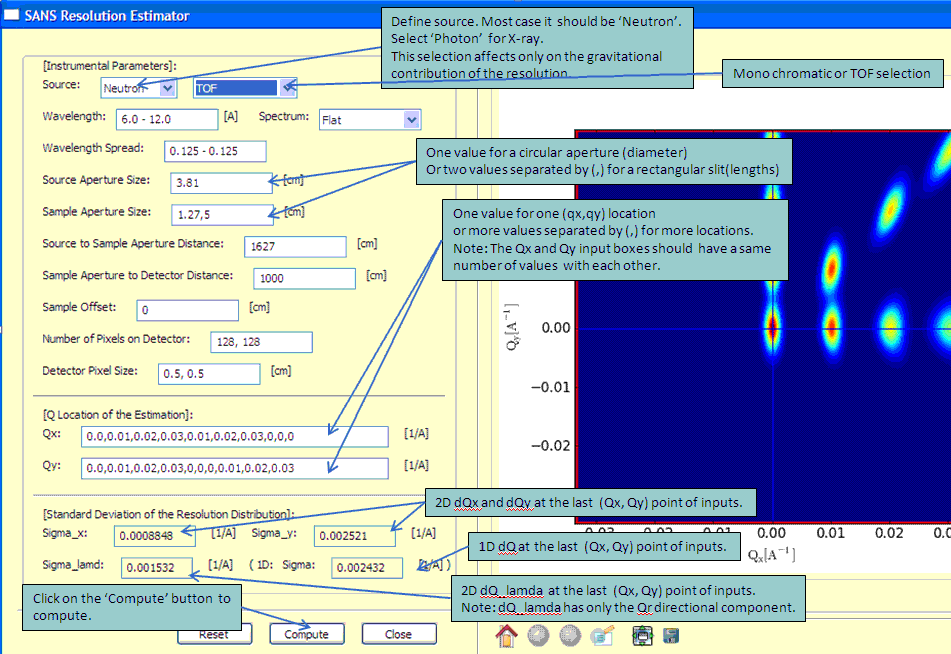Click the Home view icon below the plot
Viewport: 951px width, 654px height.
[507, 635]
